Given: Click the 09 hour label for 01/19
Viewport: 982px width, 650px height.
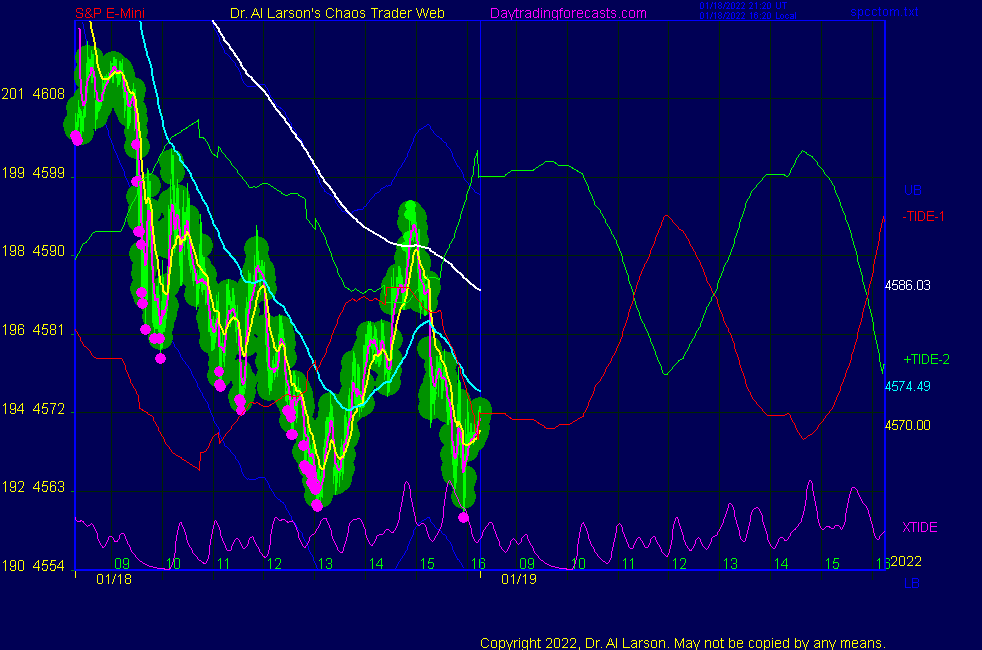Looking at the screenshot, I should [527, 564].
